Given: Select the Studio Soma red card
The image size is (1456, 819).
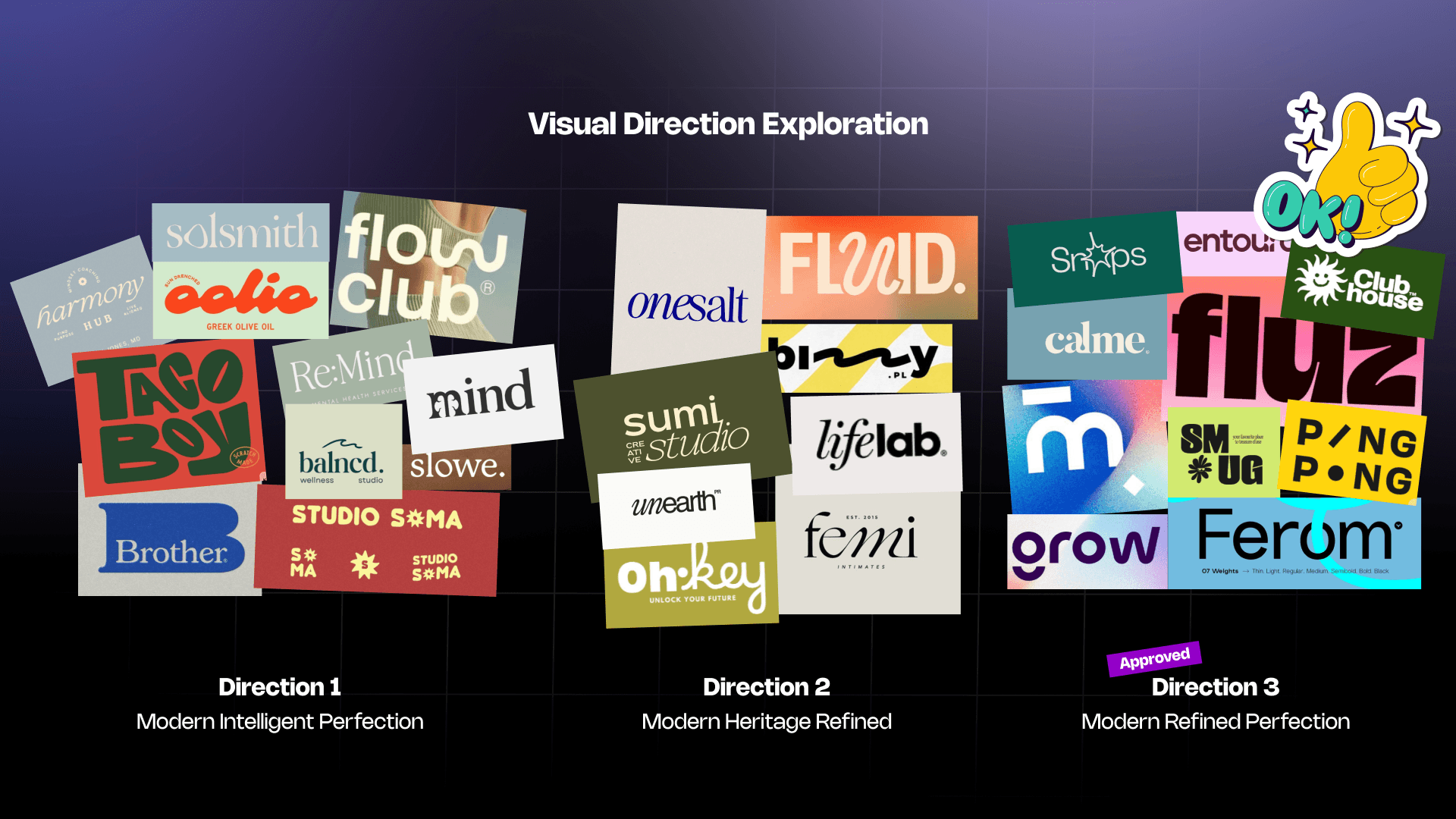Looking at the screenshot, I should (377, 541).
